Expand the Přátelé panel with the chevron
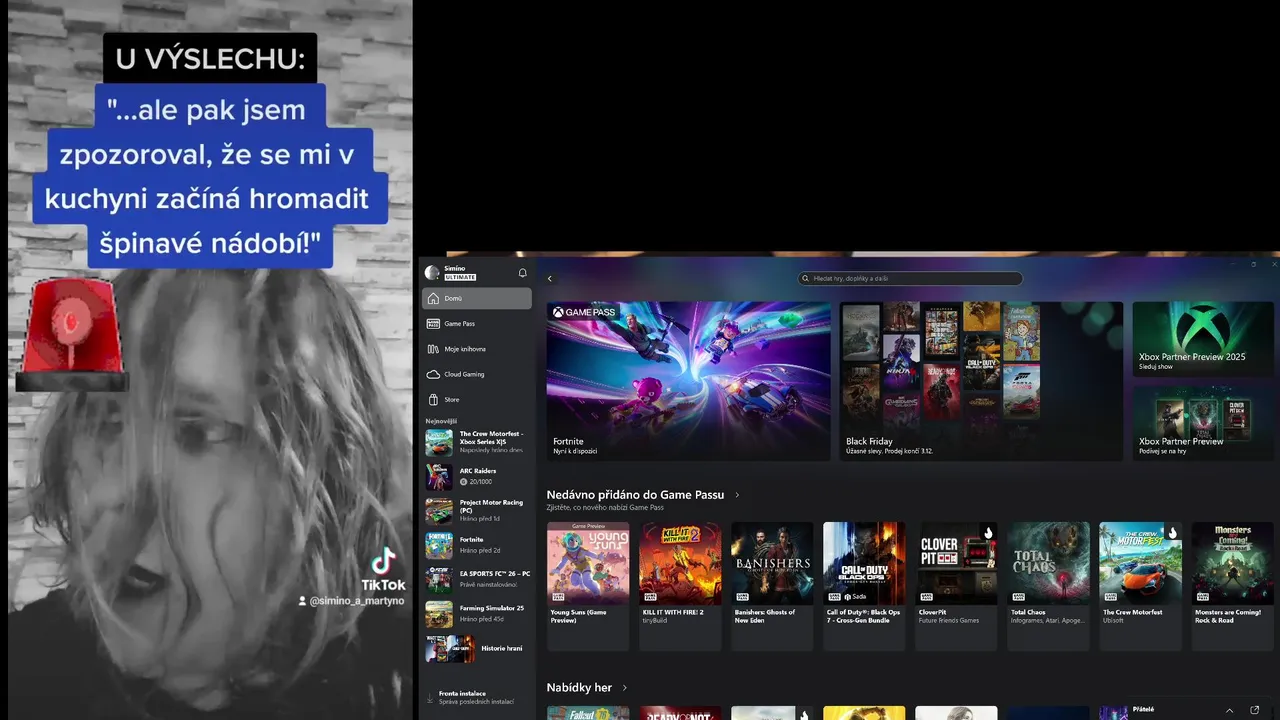 coord(1228,710)
